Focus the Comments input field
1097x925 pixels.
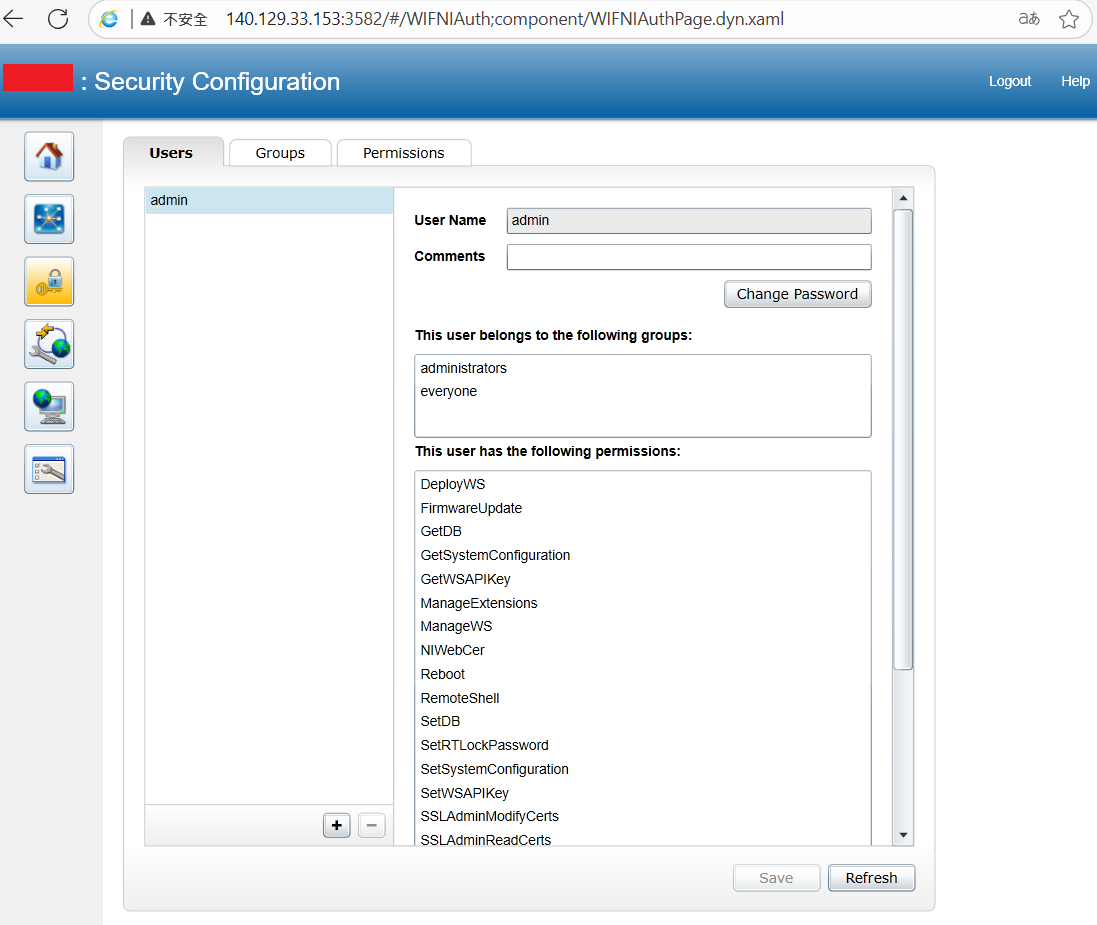[689, 257]
